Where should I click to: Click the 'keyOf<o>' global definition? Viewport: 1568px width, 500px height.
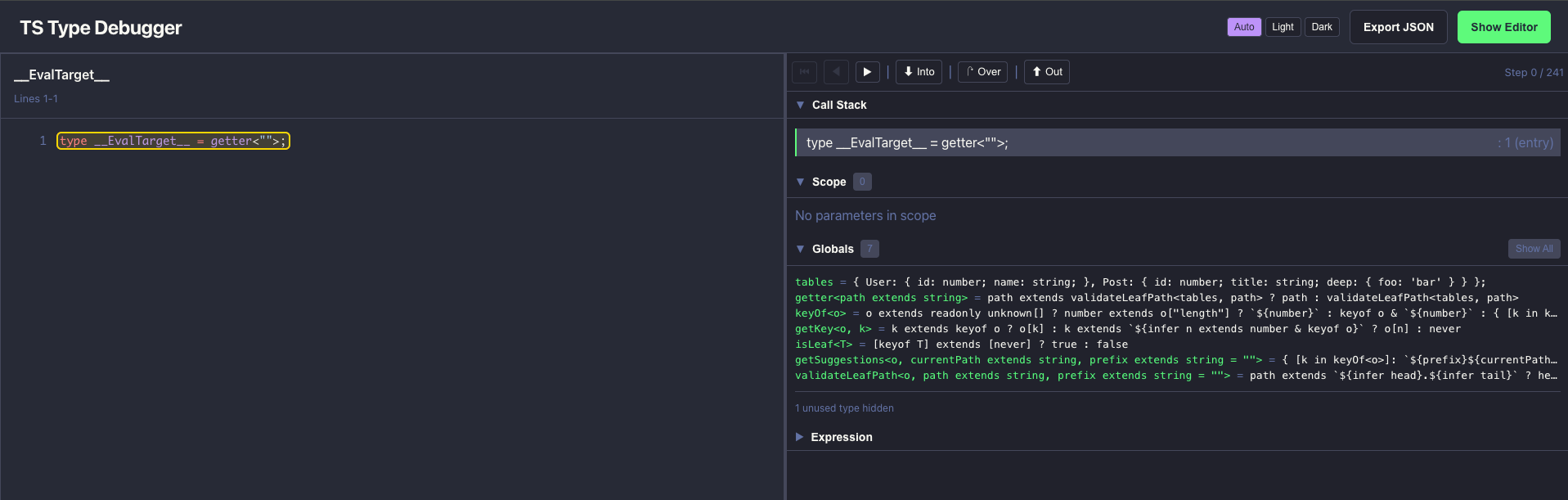(x=1176, y=313)
